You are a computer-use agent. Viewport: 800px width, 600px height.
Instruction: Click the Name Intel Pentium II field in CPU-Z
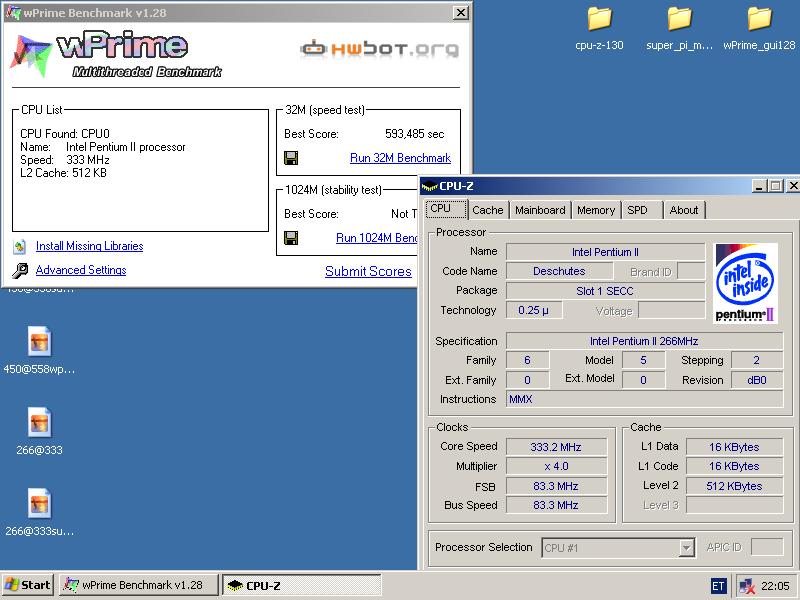[605, 252]
